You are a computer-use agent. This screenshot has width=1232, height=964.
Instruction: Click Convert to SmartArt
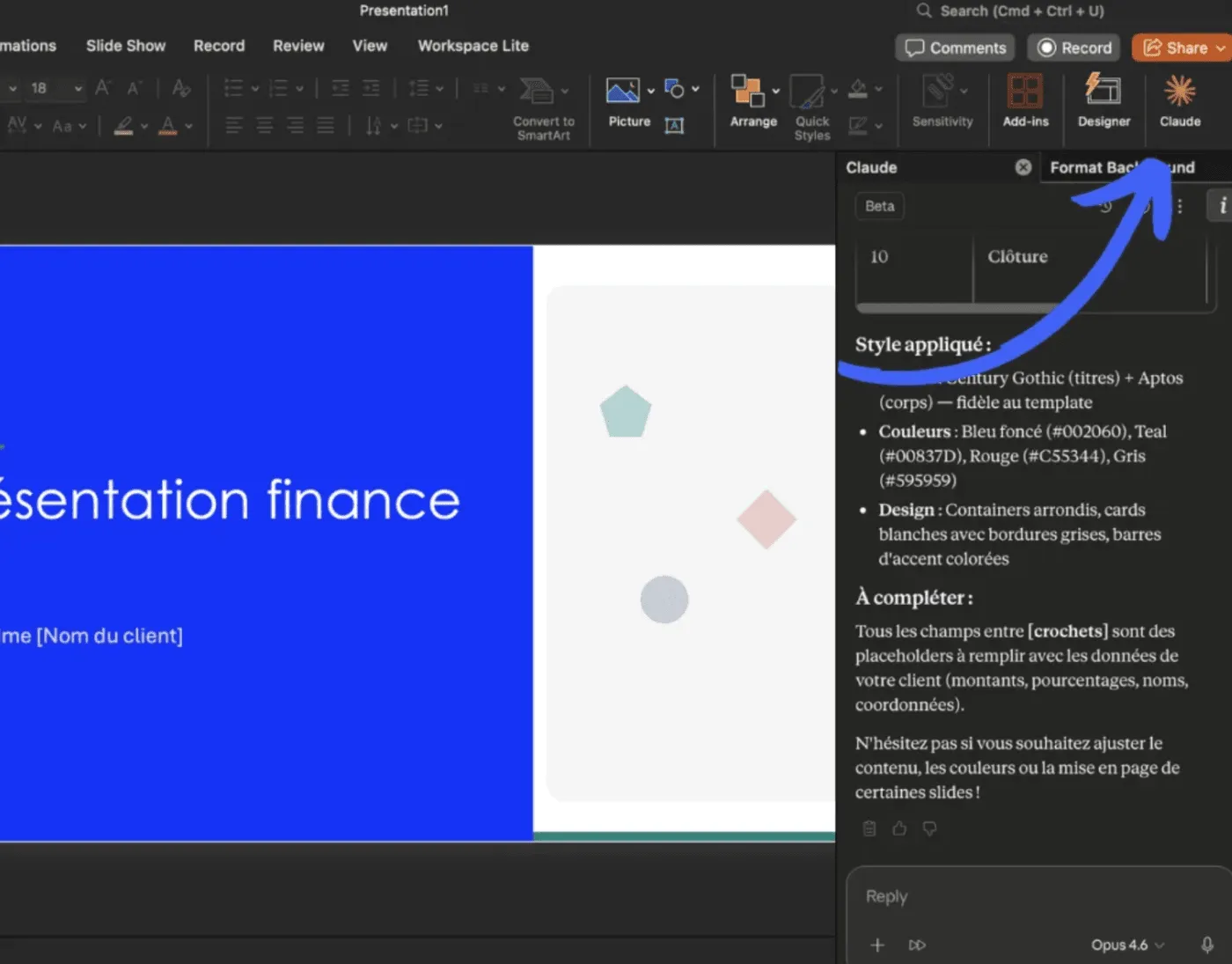click(x=543, y=107)
